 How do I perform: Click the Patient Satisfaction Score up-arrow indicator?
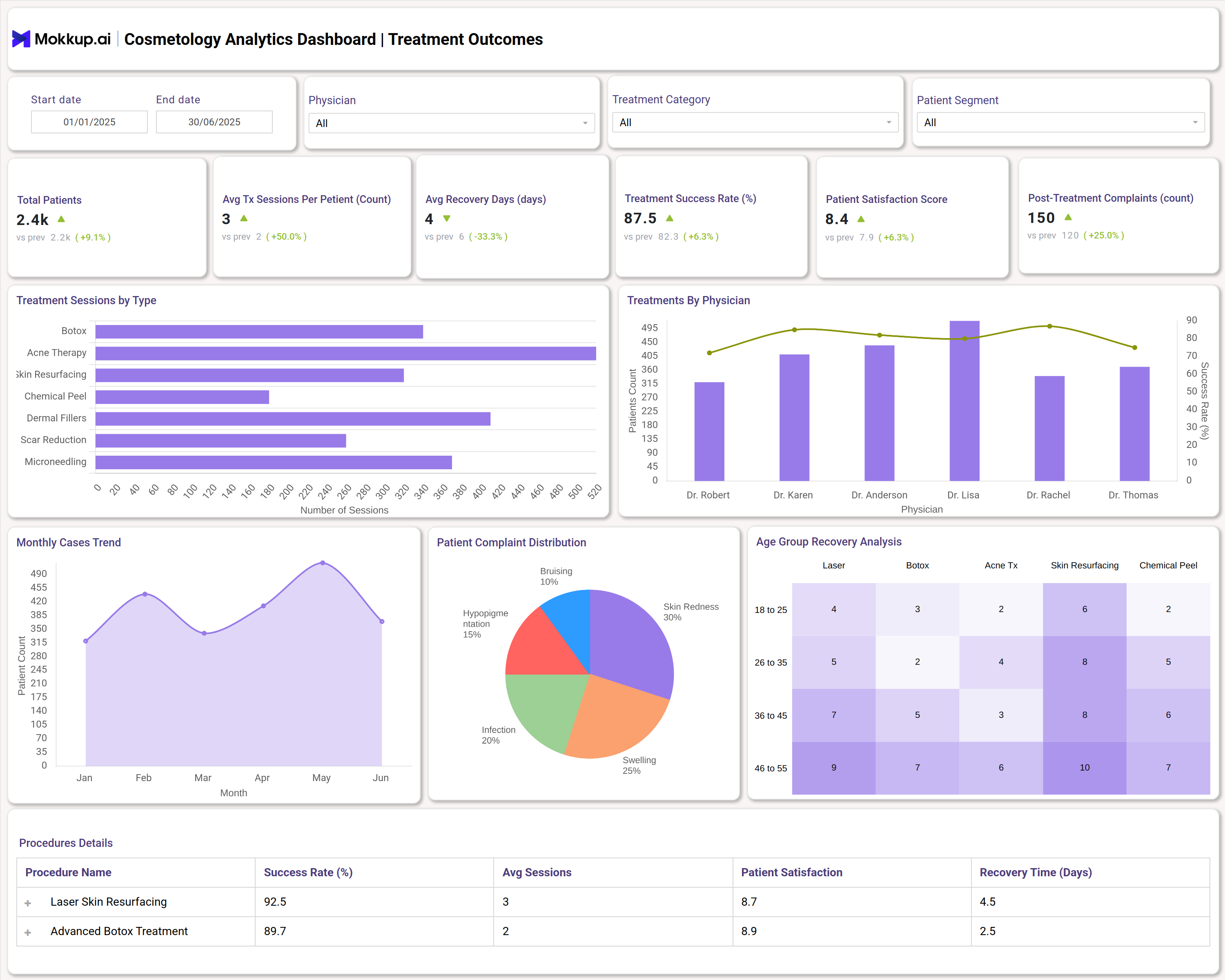coord(861,219)
